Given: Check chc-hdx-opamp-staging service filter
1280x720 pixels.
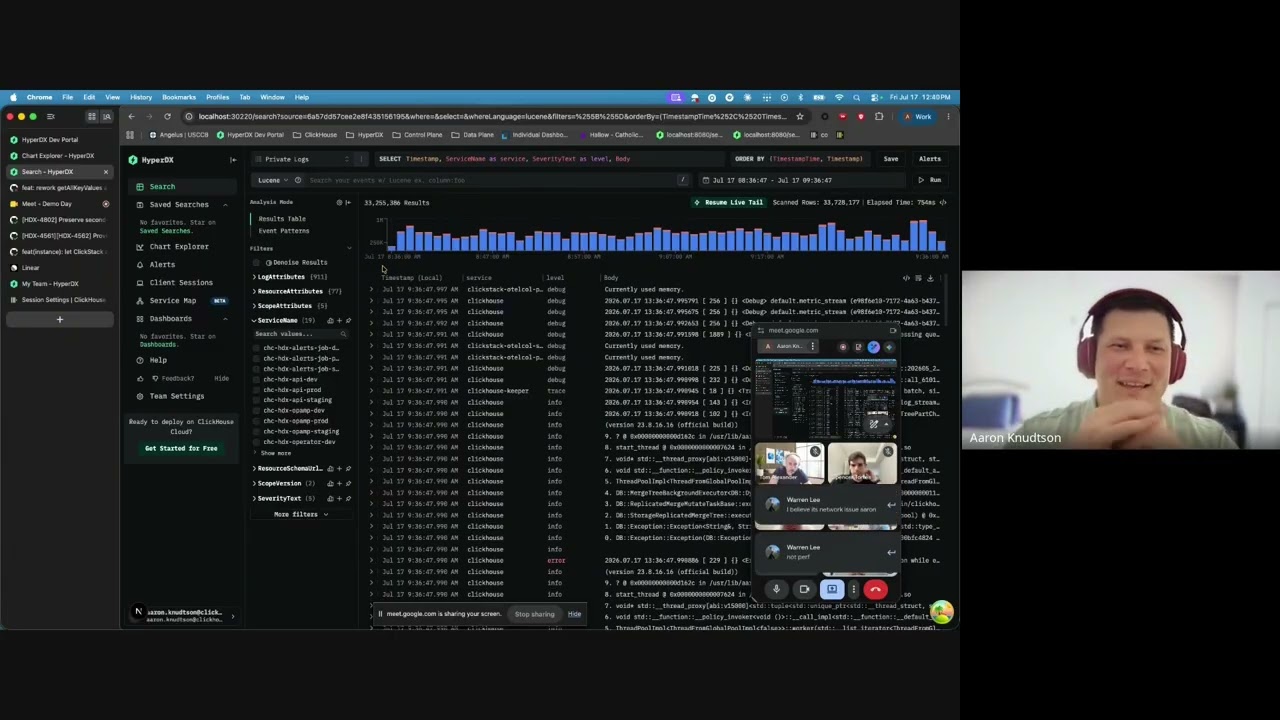Looking at the screenshot, I should [257, 432].
